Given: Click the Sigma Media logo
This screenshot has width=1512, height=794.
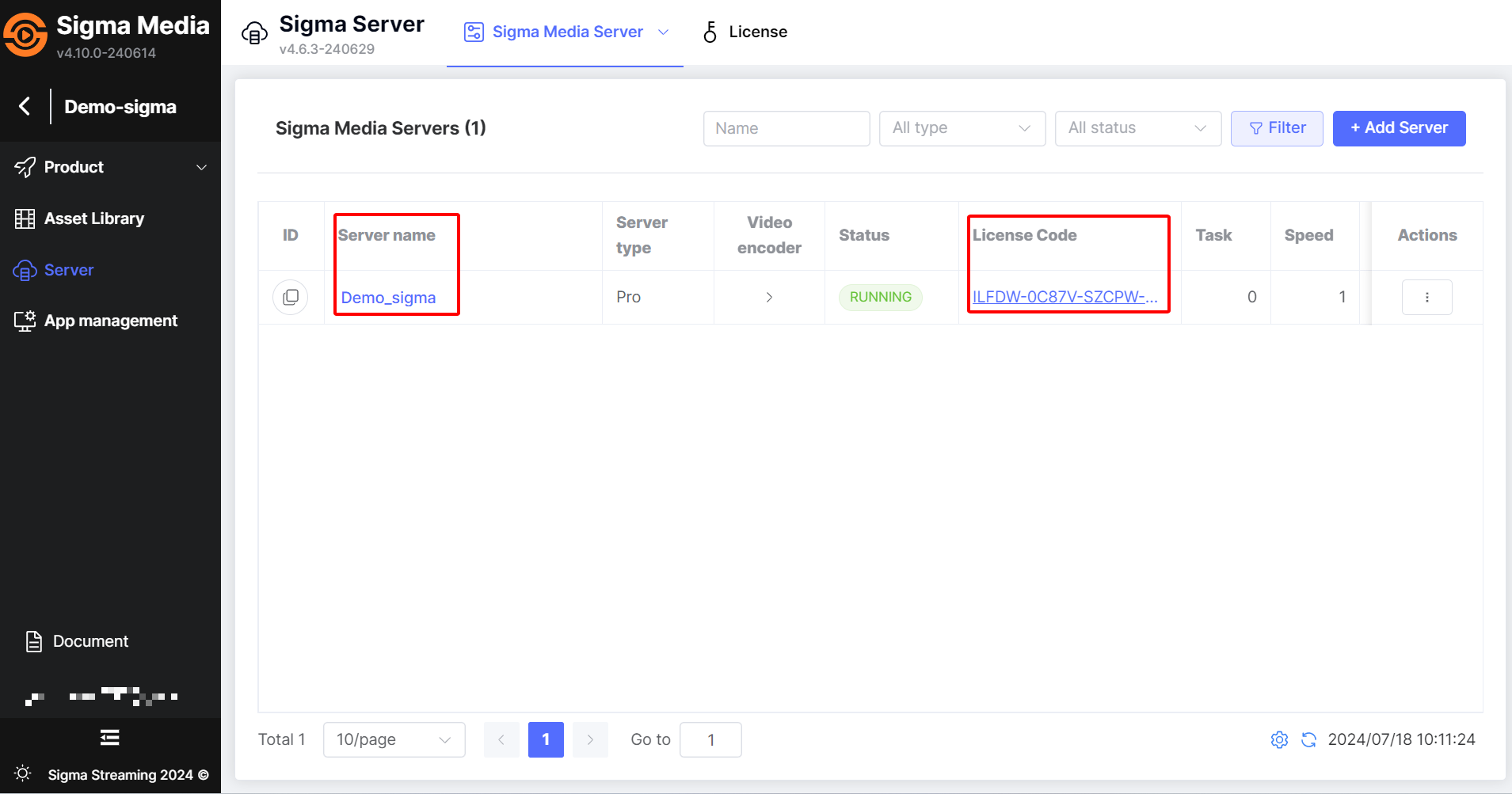Looking at the screenshot, I should click(25, 35).
